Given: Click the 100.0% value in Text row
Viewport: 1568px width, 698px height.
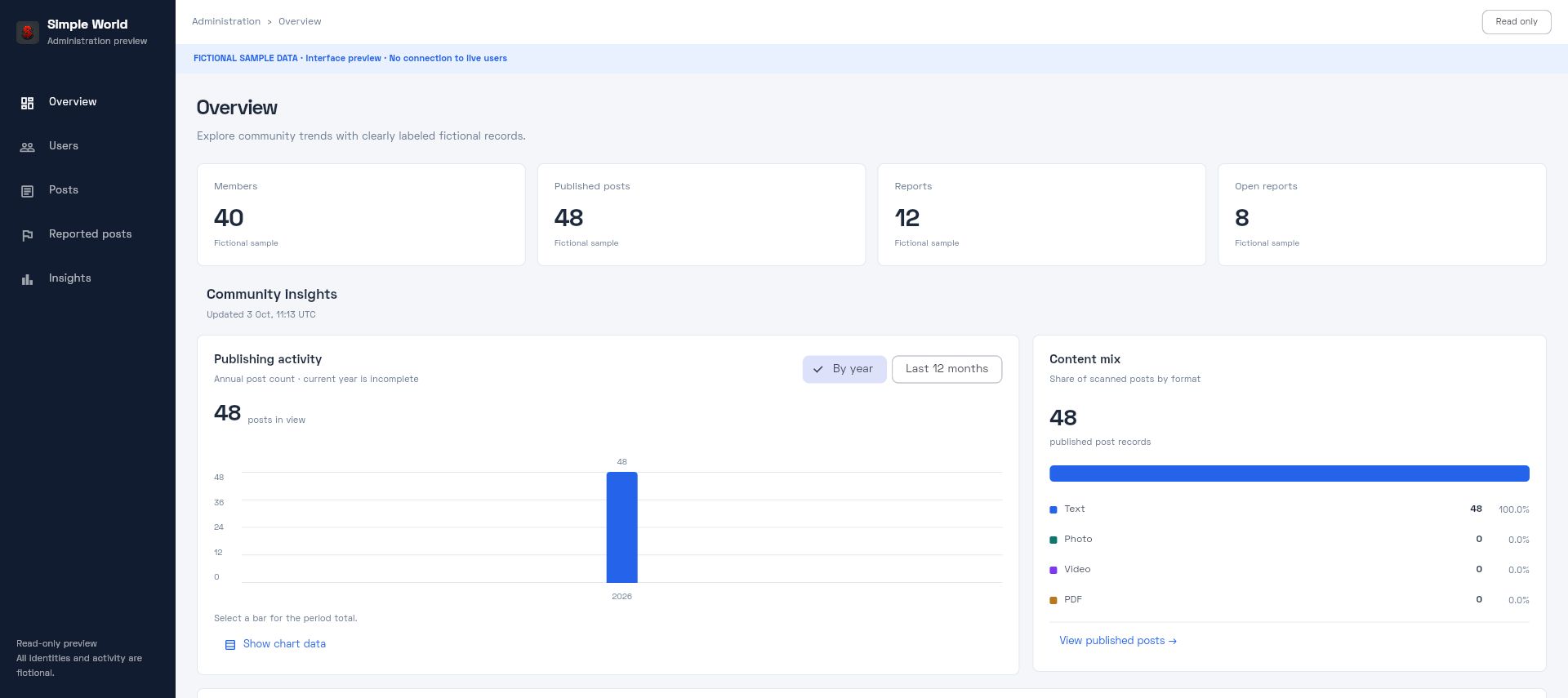Looking at the screenshot, I should (x=1513, y=510).
